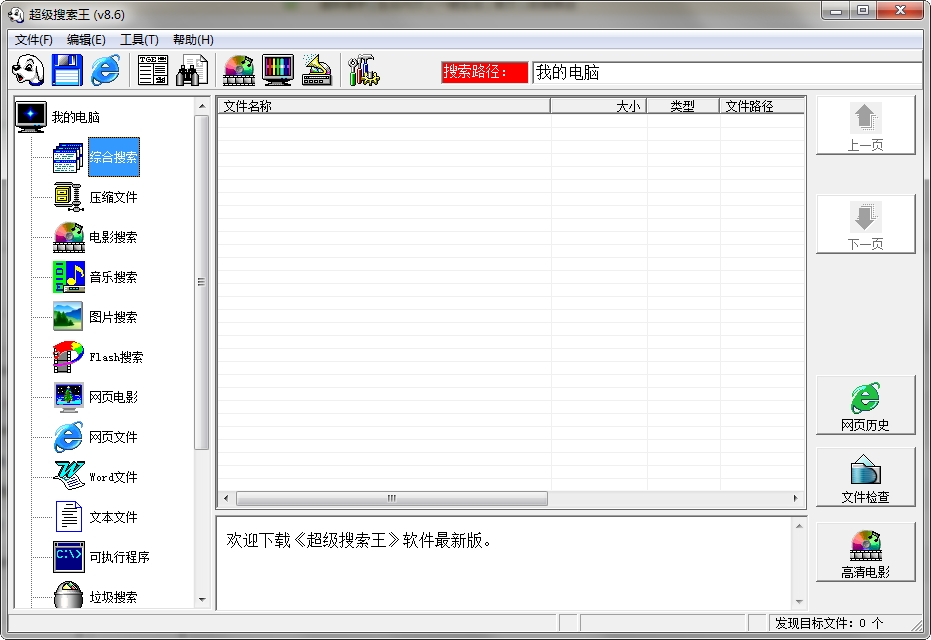The height and width of the screenshot is (640, 931).
Task: Click the 上一页 button
Action: point(865,123)
